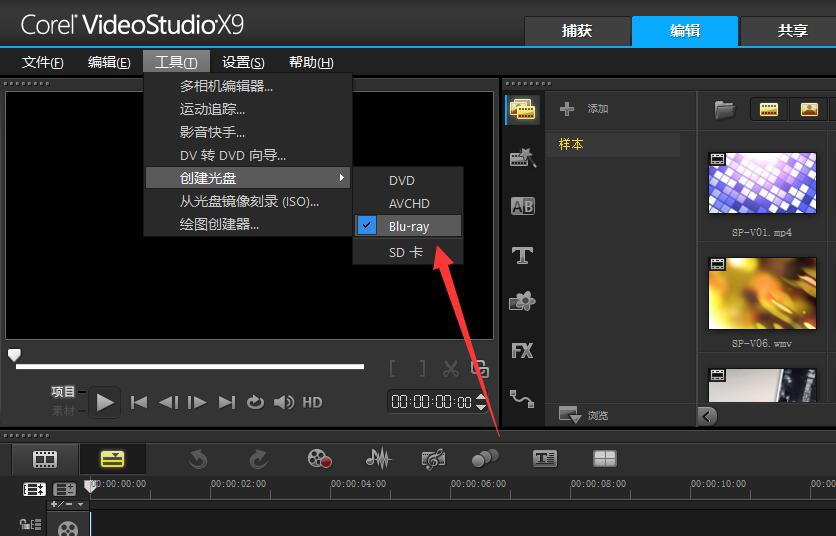Click the import media folder icon
Image resolution: width=836 pixels, height=536 pixels.
point(725,110)
